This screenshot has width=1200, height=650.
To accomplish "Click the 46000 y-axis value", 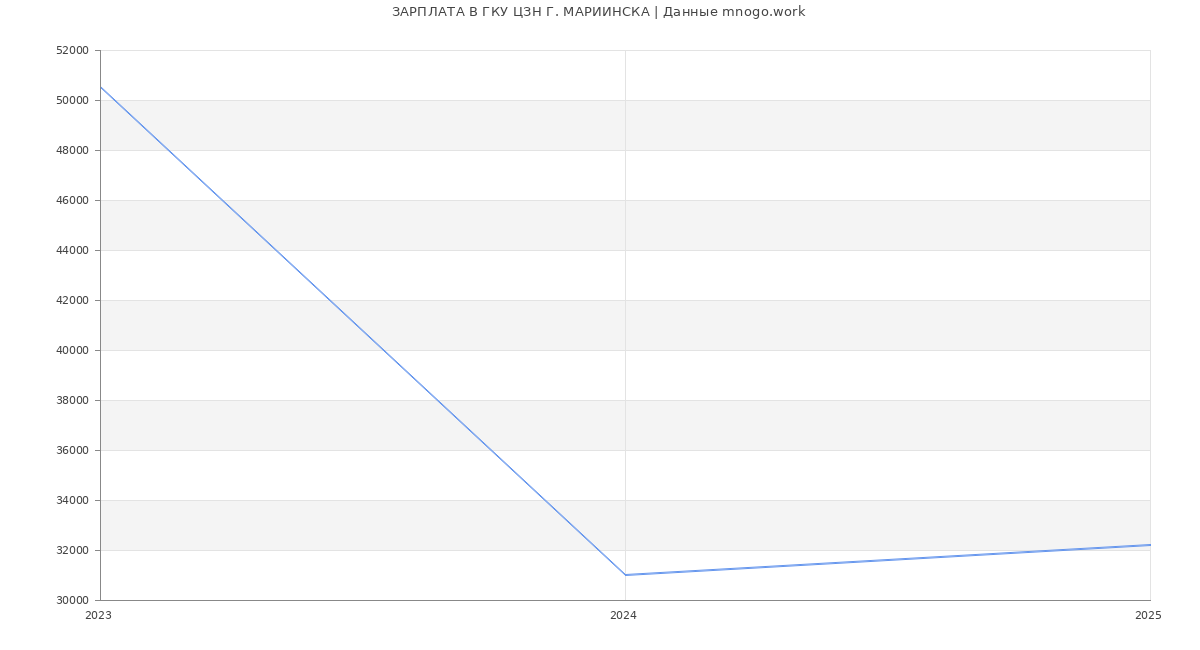I will [x=72, y=200].
